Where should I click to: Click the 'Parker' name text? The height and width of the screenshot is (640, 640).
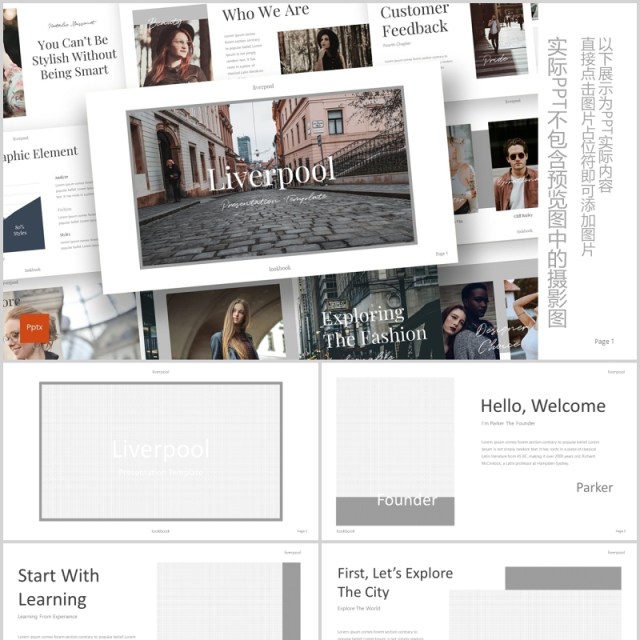coord(594,487)
